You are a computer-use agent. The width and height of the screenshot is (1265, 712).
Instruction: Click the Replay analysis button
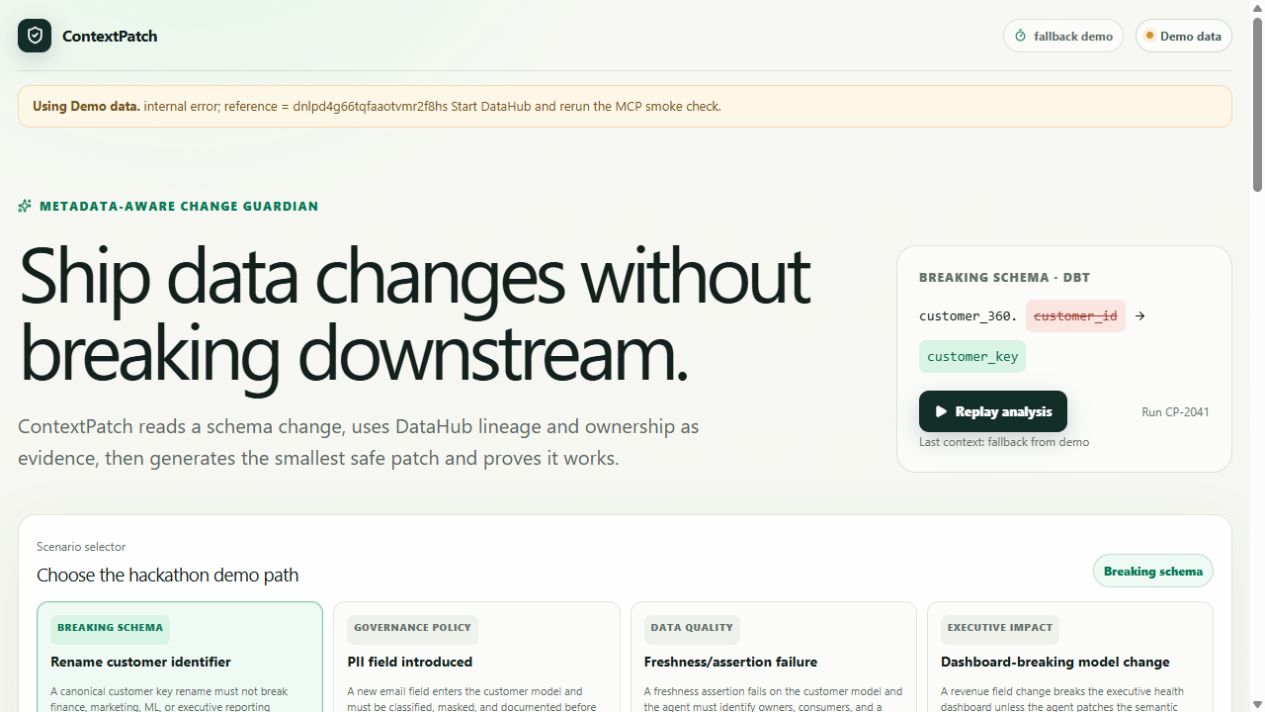click(993, 411)
